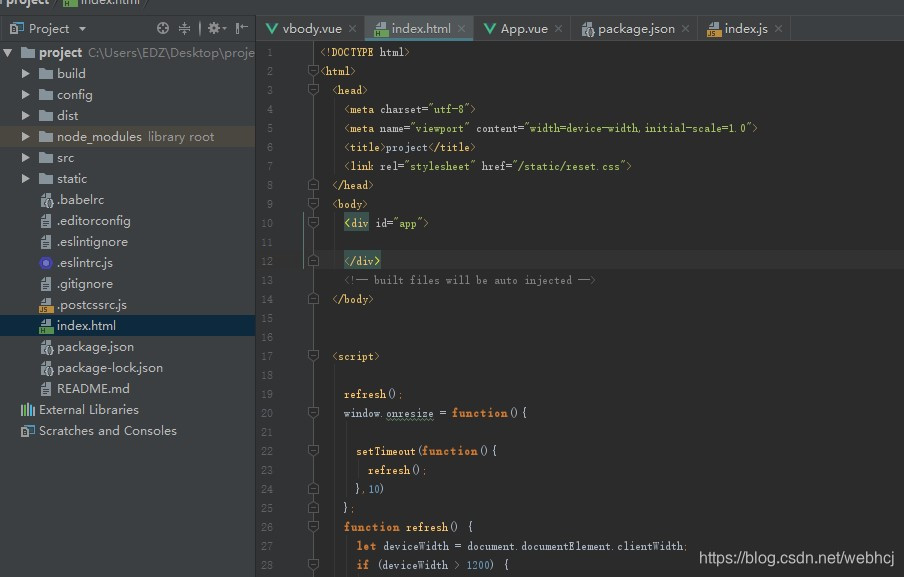Select the README.md file
This screenshot has width=904, height=577.
click(127, 389)
